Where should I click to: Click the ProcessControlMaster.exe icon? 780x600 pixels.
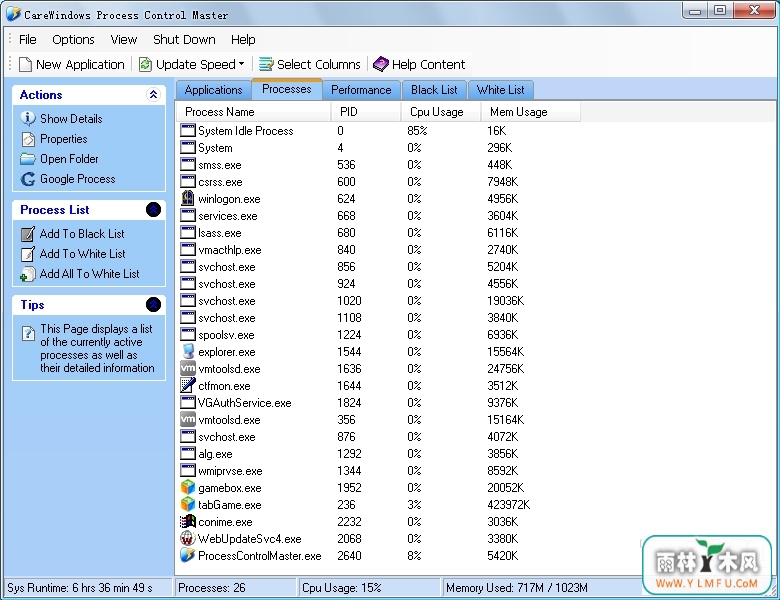(x=188, y=555)
